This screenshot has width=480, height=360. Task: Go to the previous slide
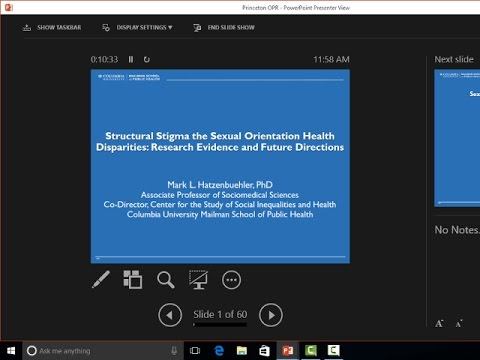point(170,315)
